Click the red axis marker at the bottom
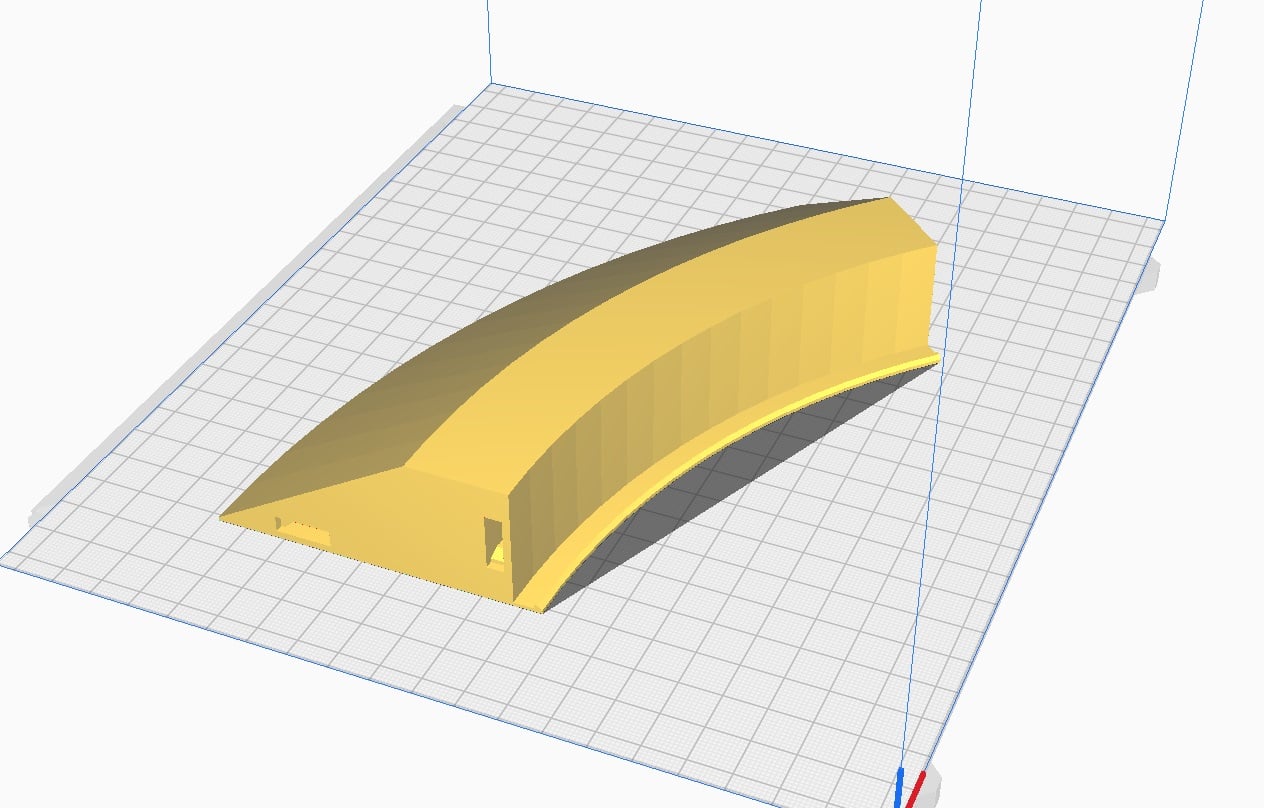This screenshot has width=1264, height=808. 917,785
